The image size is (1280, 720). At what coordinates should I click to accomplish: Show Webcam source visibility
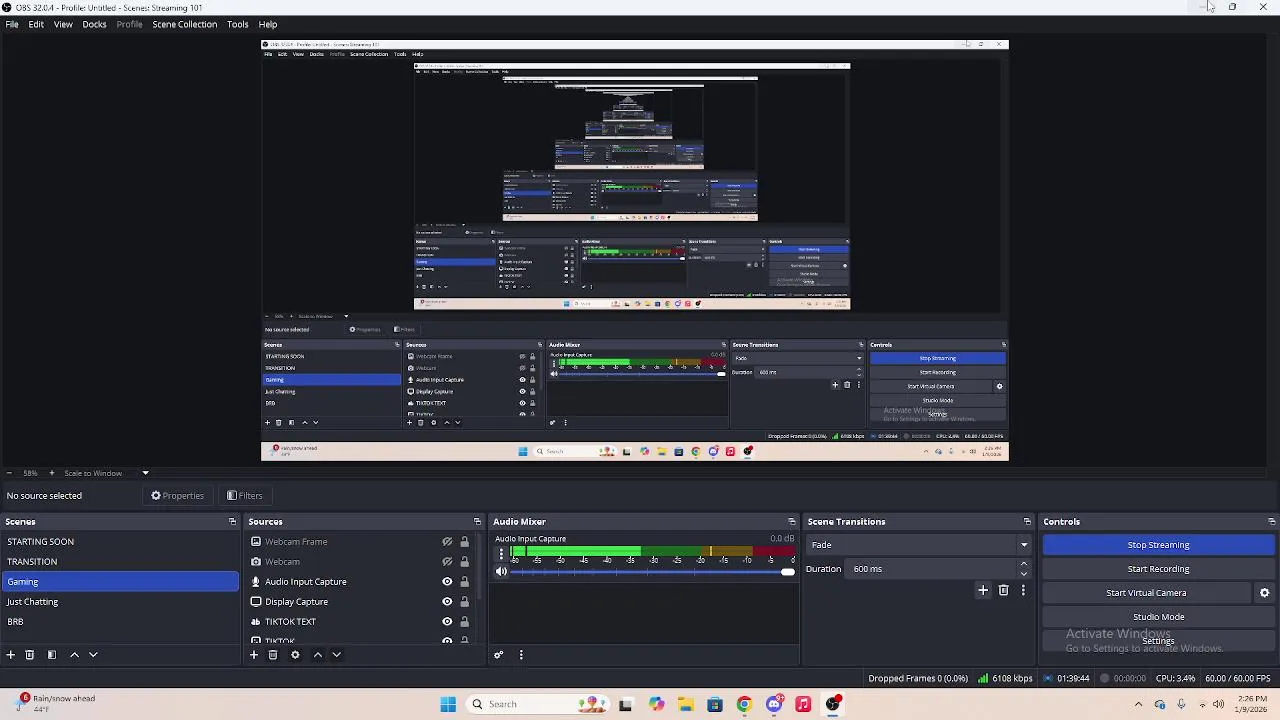click(447, 562)
